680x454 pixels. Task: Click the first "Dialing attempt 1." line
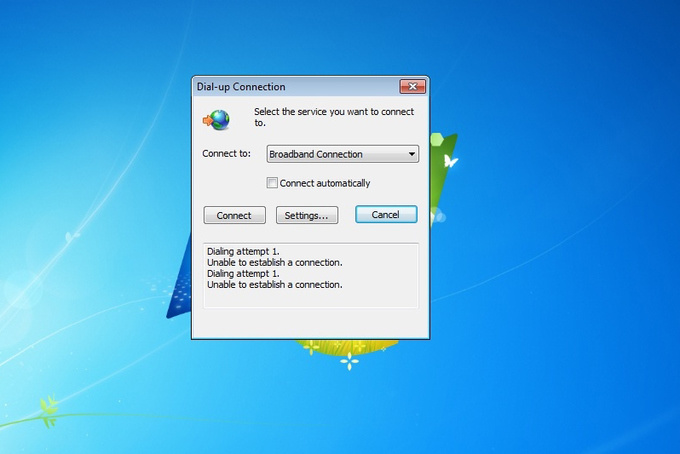pyautogui.click(x=243, y=251)
